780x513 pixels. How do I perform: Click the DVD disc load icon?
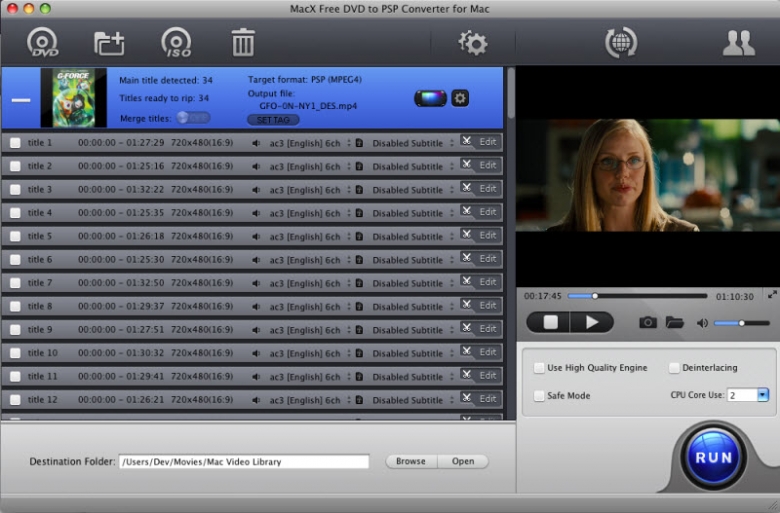[43, 43]
